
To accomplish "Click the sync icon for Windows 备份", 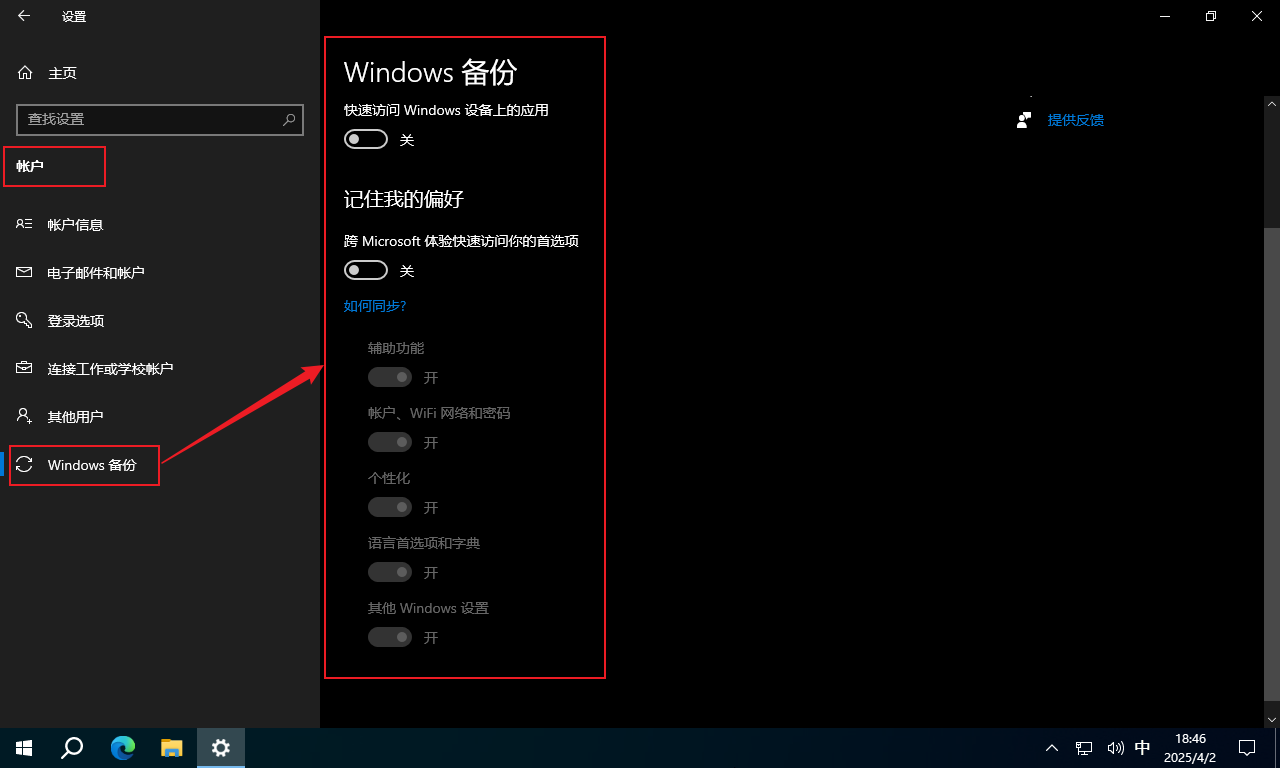I will coord(26,464).
